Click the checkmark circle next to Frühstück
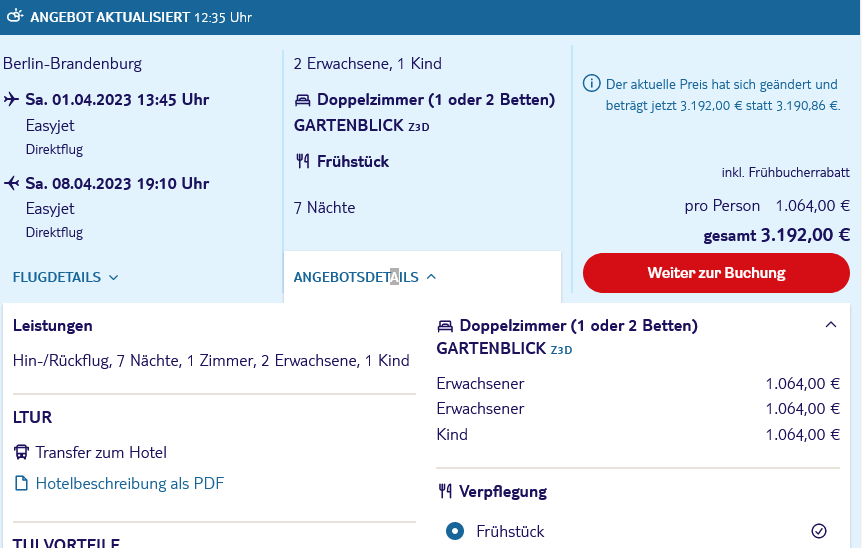 [x=819, y=531]
